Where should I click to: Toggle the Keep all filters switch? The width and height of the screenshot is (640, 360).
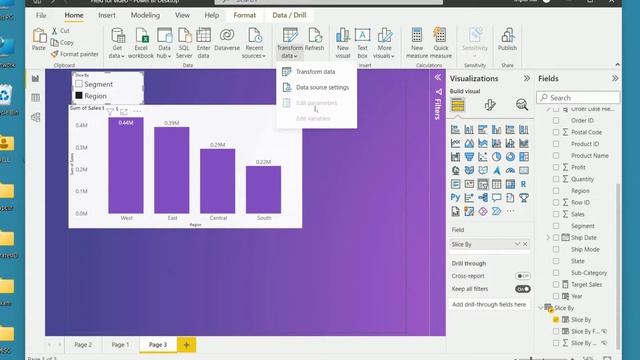pos(522,289)
